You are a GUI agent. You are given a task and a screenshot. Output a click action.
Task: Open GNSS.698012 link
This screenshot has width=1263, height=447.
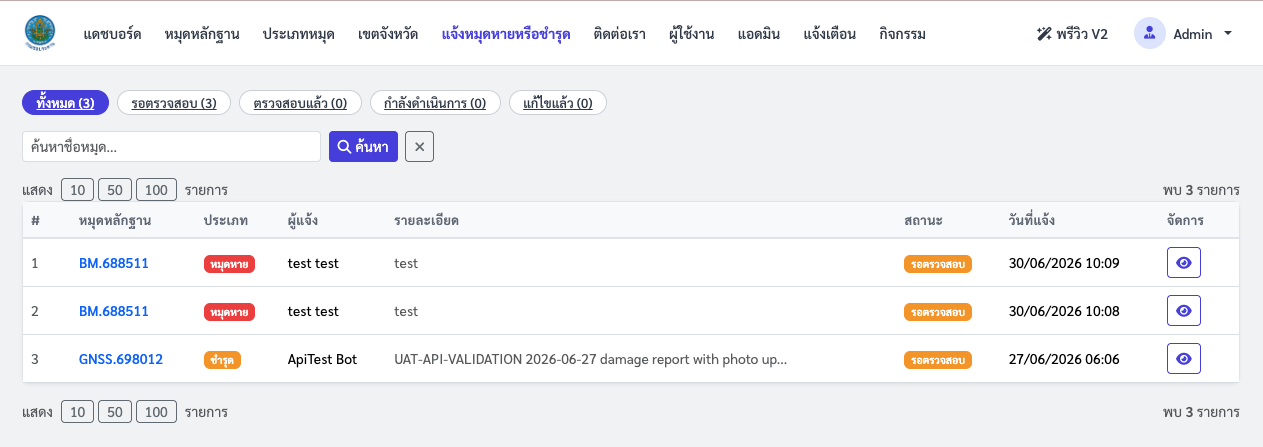(x=121, y=359)
